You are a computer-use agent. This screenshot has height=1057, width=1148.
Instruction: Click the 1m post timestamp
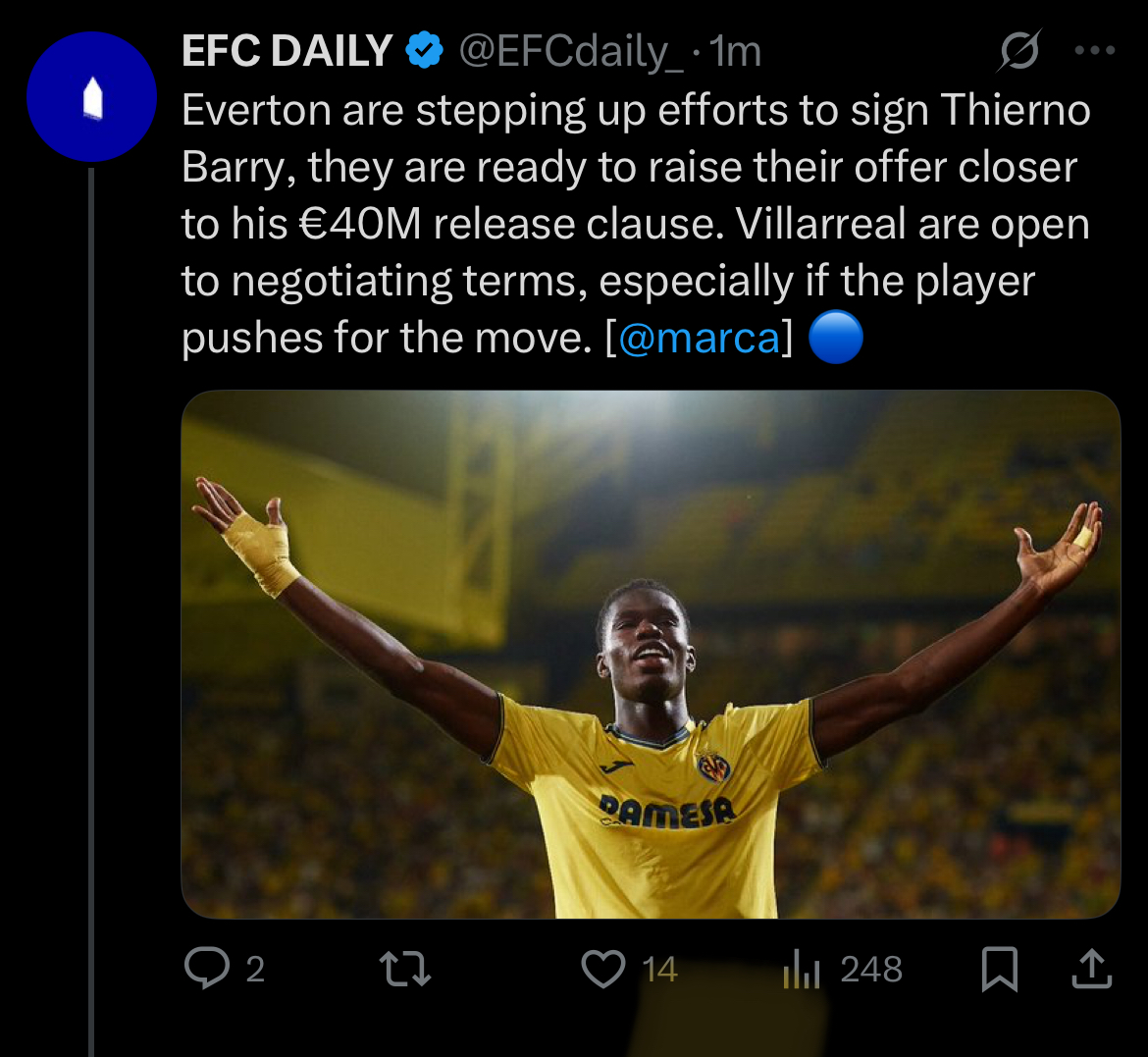736,51
